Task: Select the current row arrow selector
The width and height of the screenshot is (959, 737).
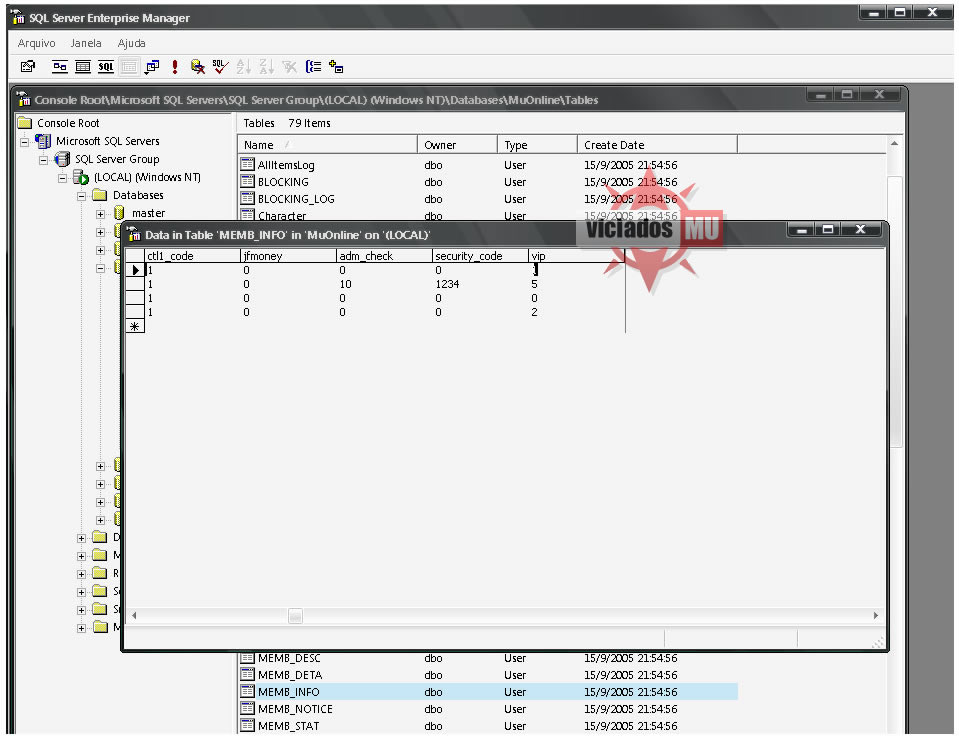Action: (135, 270)
